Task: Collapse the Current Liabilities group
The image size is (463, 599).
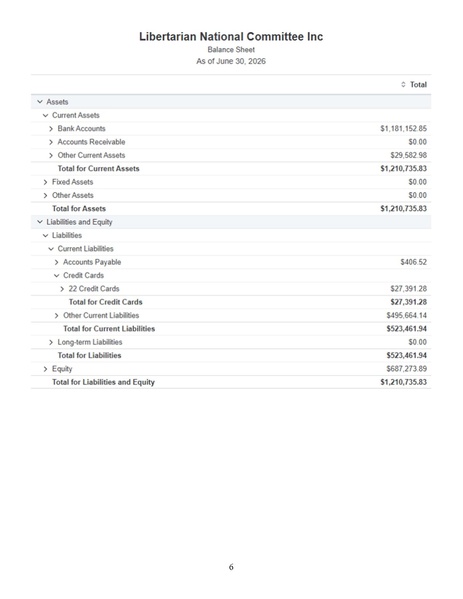Action: (51, 249)
